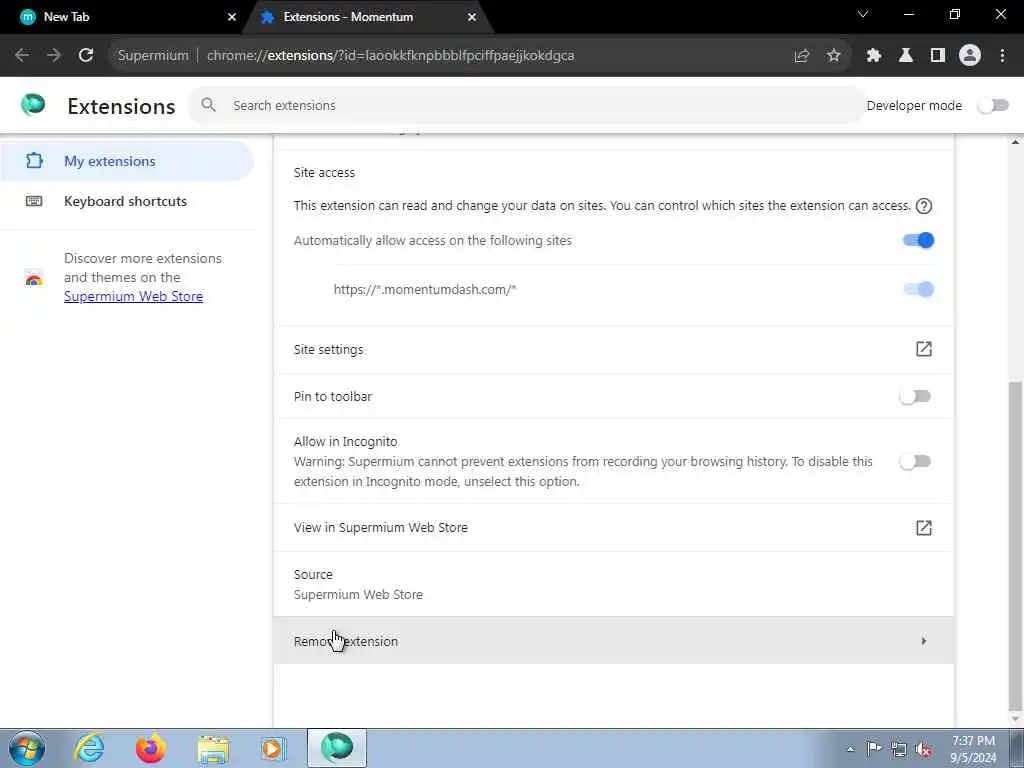
Task: Enable Allow in Incognito switch
Action: point(915,461)
